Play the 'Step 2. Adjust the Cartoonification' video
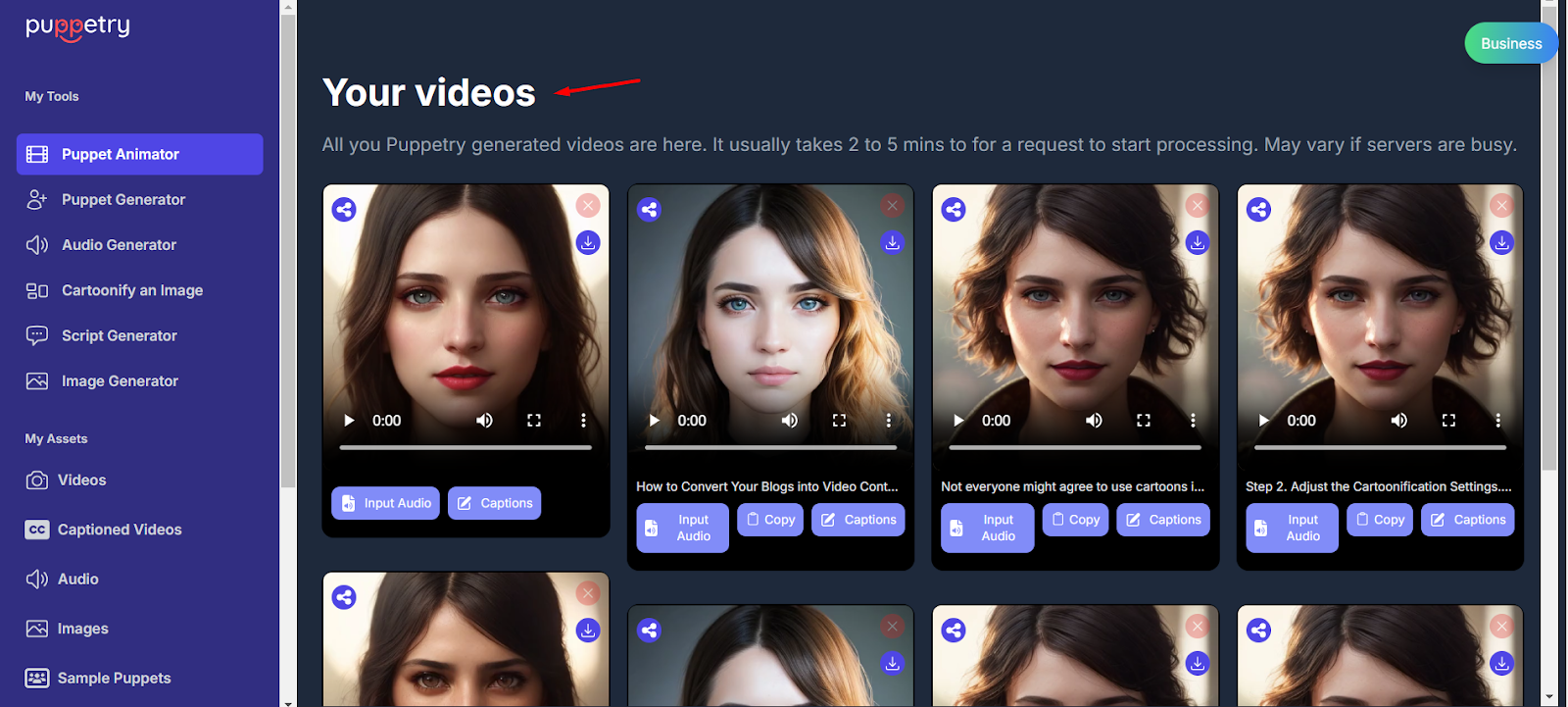The image size is (1568, 707). [x=1263, y=421]
